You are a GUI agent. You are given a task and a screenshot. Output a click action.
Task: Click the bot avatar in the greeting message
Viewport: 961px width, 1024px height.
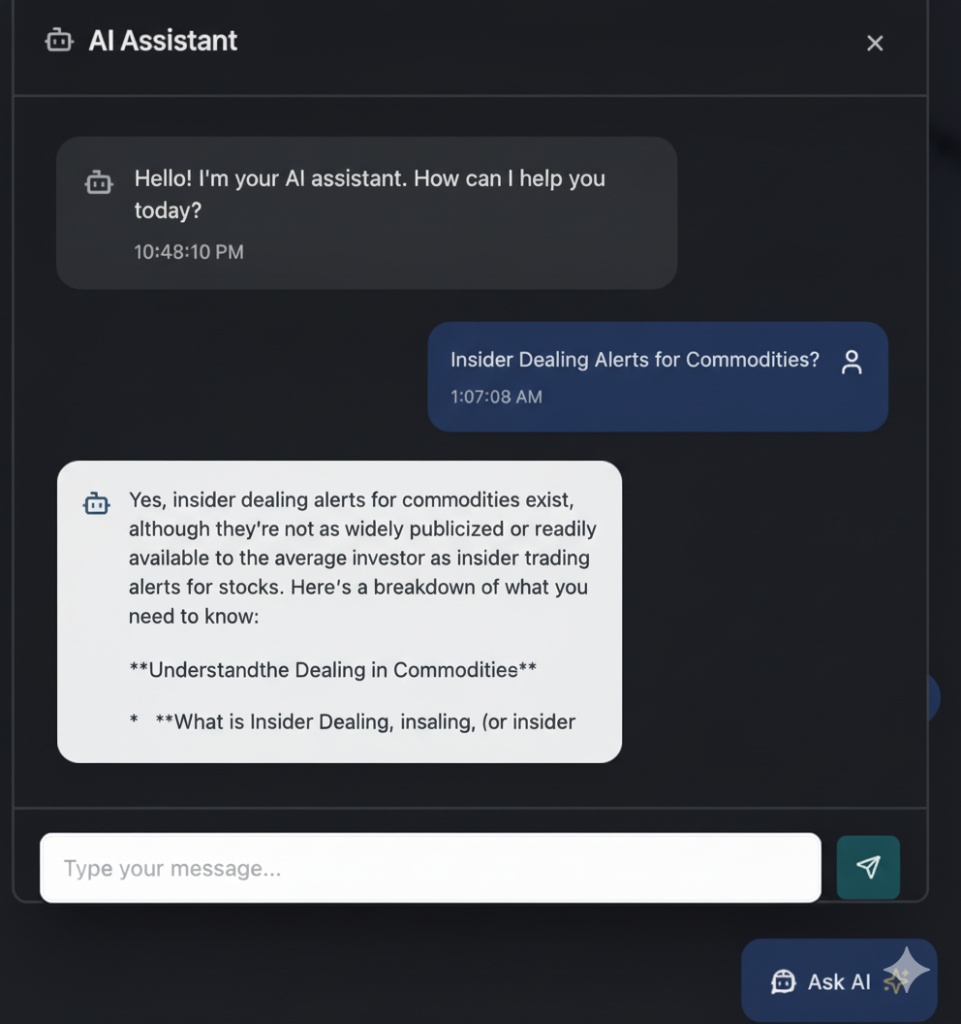[x=98, y=182]
